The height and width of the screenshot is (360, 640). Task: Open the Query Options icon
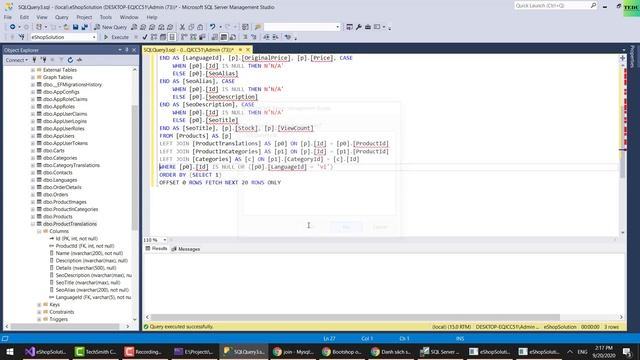(x=163, y=37)
